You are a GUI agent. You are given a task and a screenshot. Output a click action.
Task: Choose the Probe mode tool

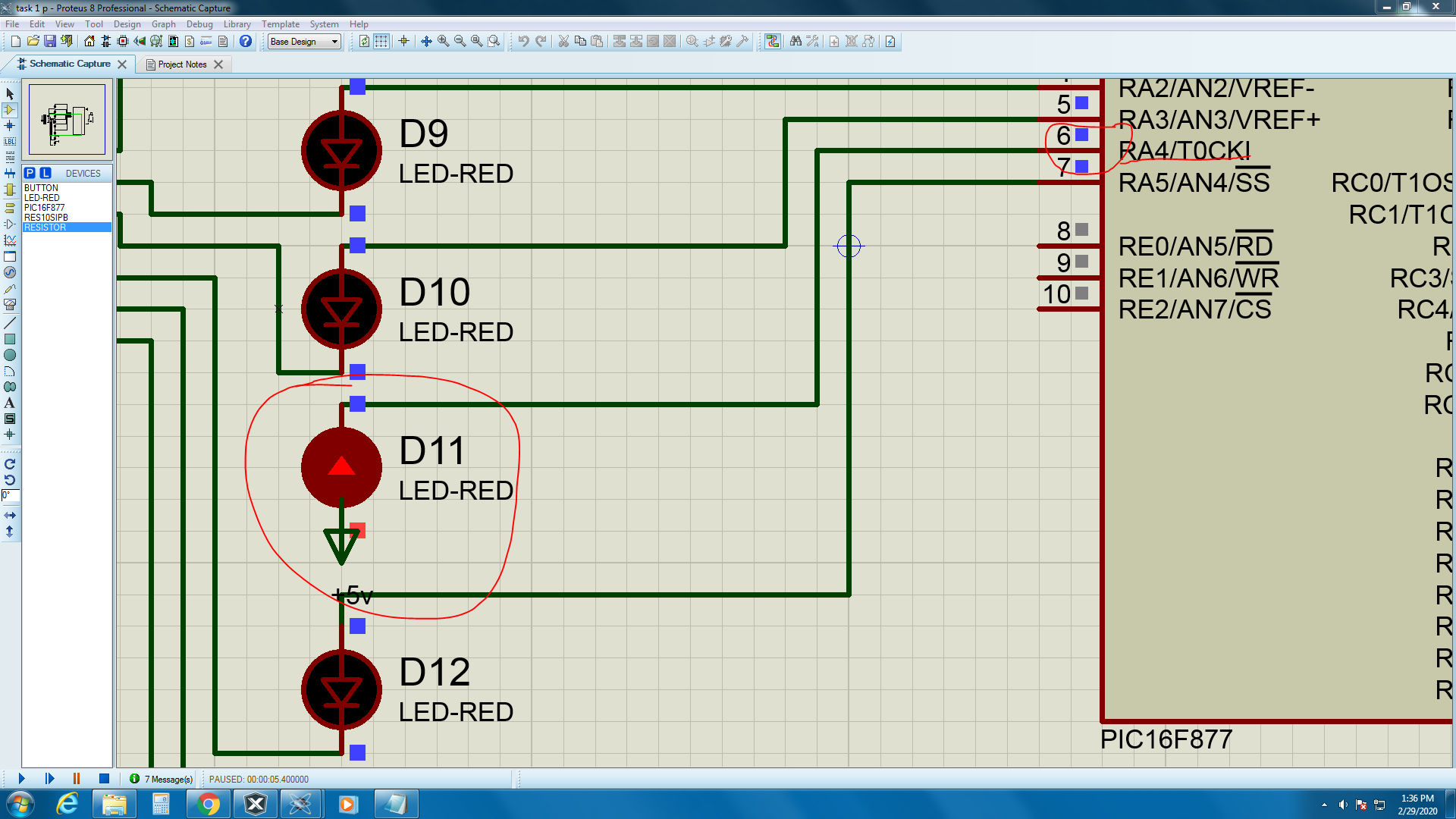point(10,289)
